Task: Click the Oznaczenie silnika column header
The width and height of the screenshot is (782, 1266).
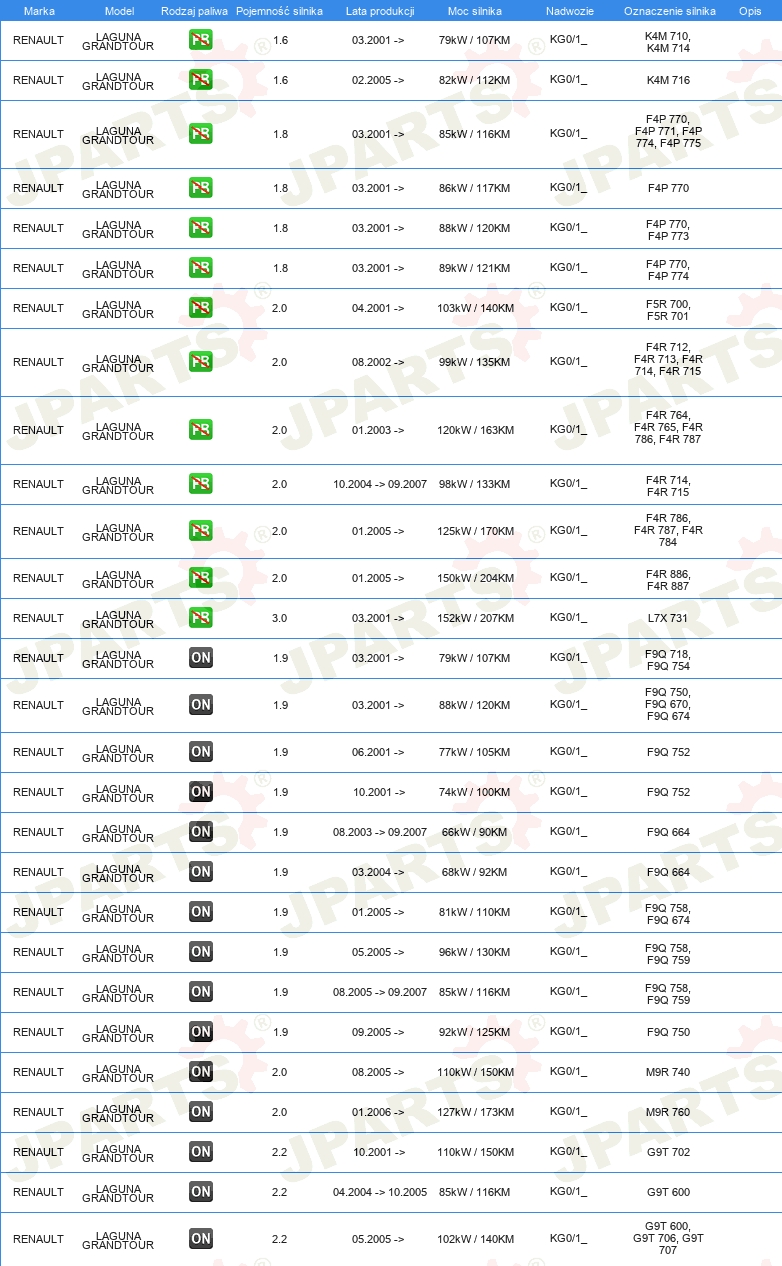Action: tap(669, 11)
